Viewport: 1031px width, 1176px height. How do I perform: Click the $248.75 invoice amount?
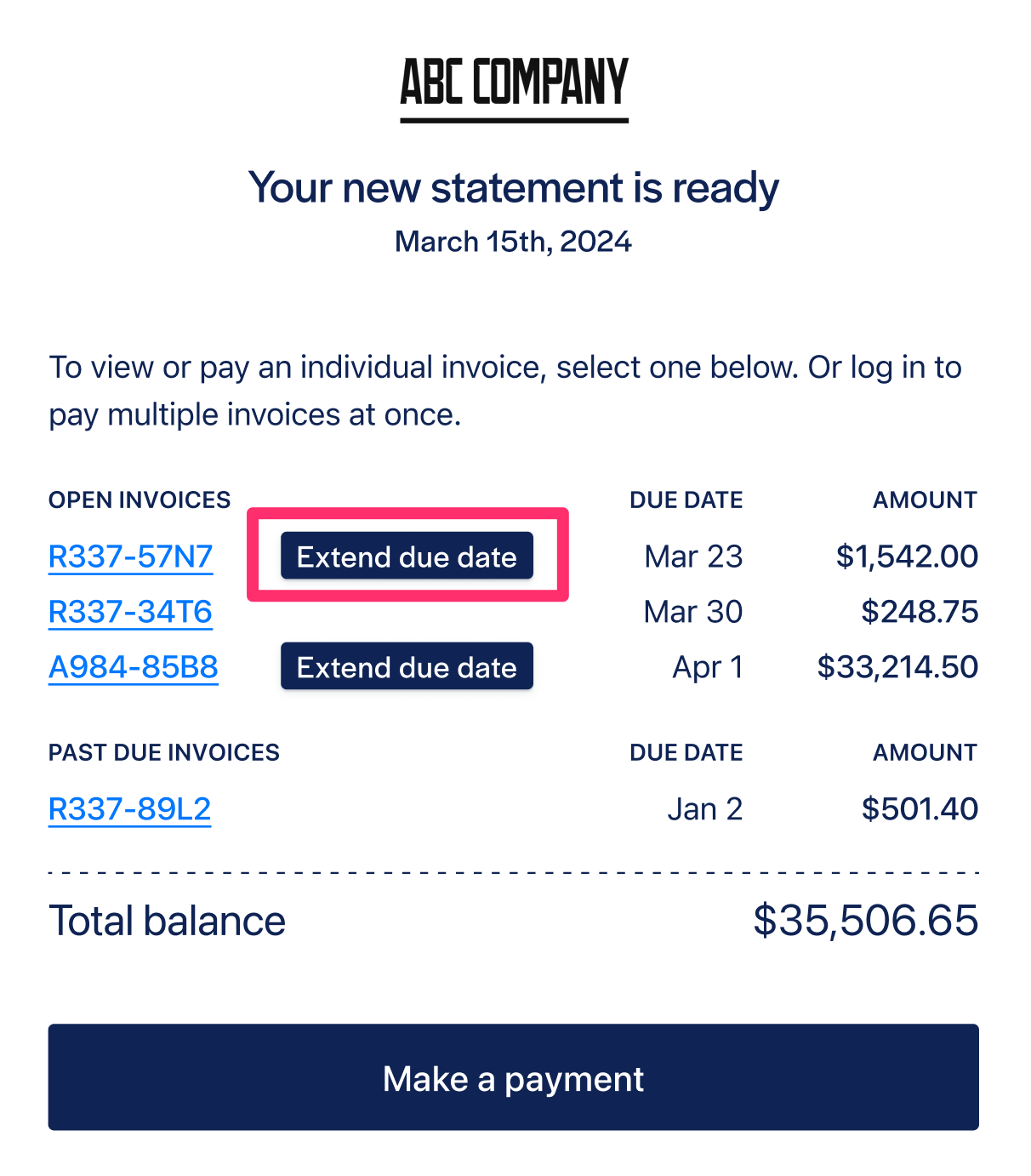(x=920, y=612)
